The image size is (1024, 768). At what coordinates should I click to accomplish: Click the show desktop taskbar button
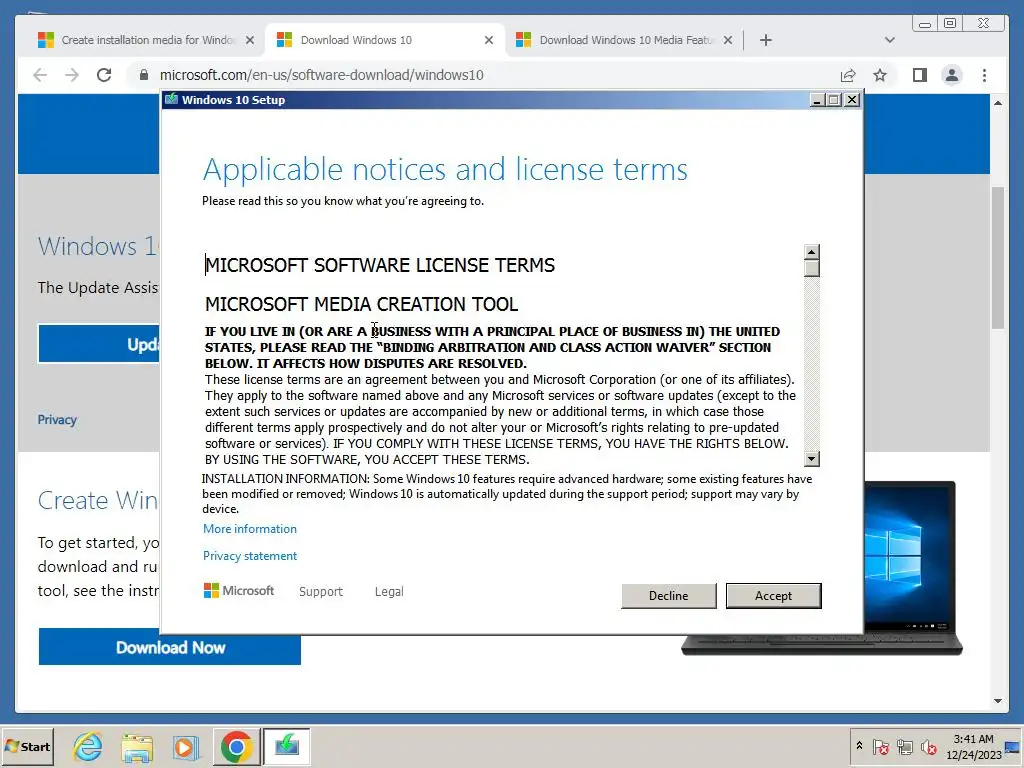tap(1014, 746)
